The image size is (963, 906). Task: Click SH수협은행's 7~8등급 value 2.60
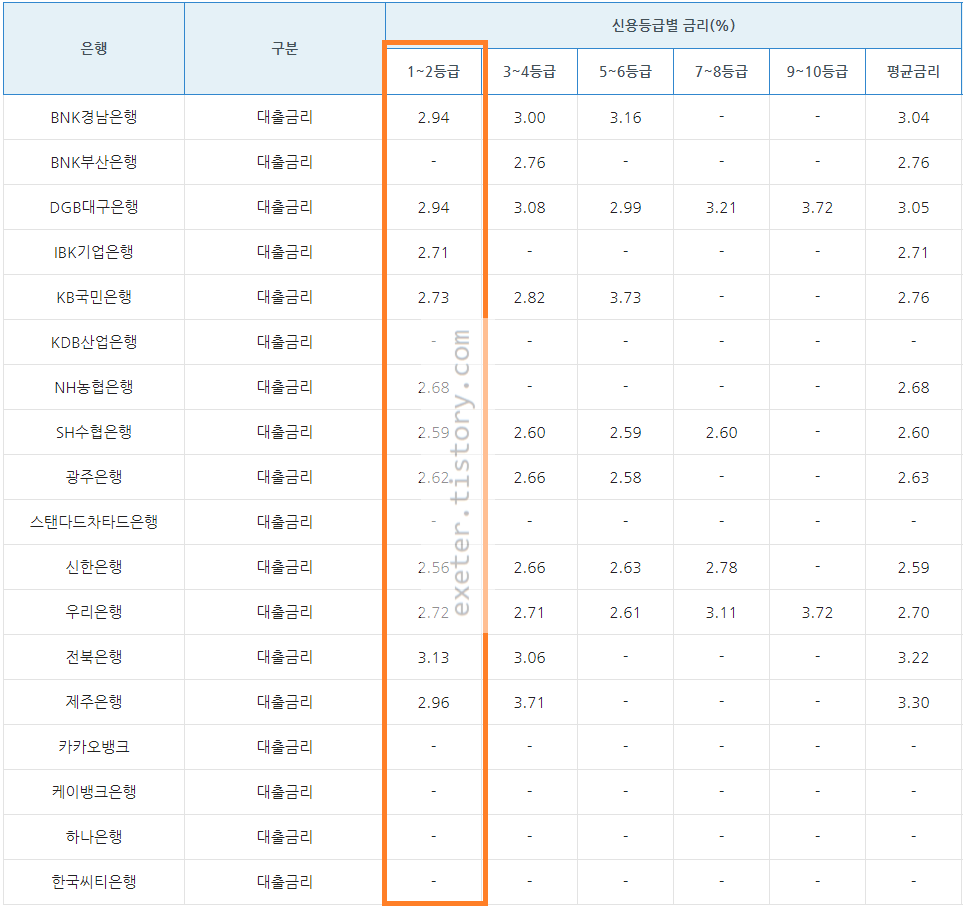pos(721,432)
